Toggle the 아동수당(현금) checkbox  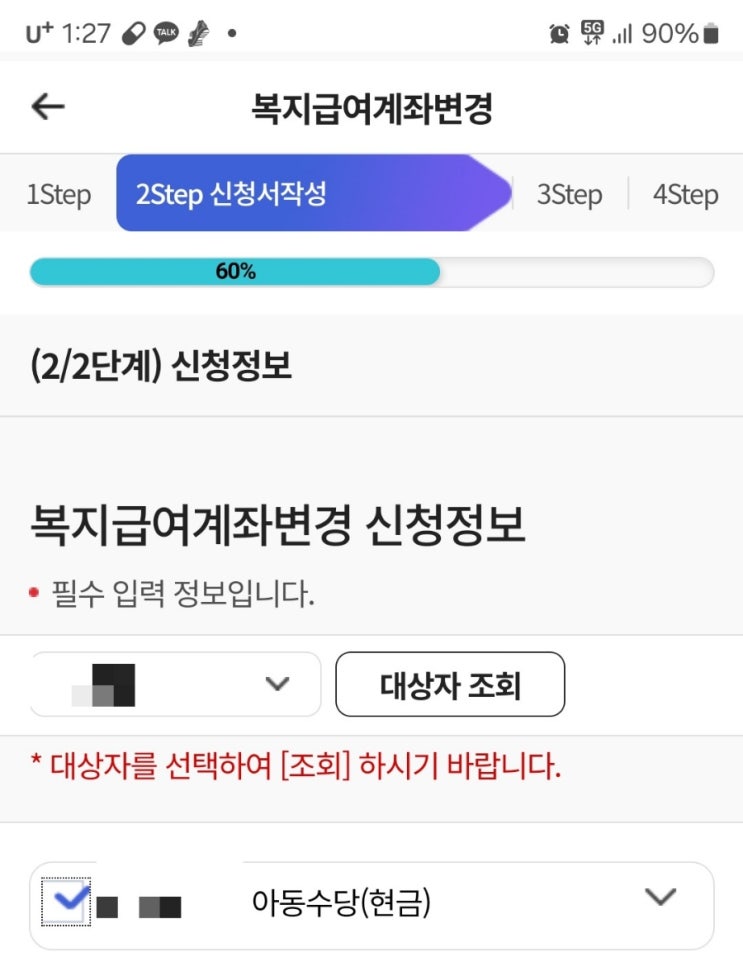click(x=67, y=900)
